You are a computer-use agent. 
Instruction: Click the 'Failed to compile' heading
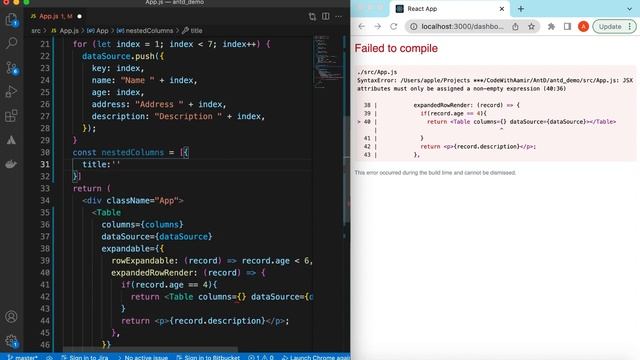point(396,48)
